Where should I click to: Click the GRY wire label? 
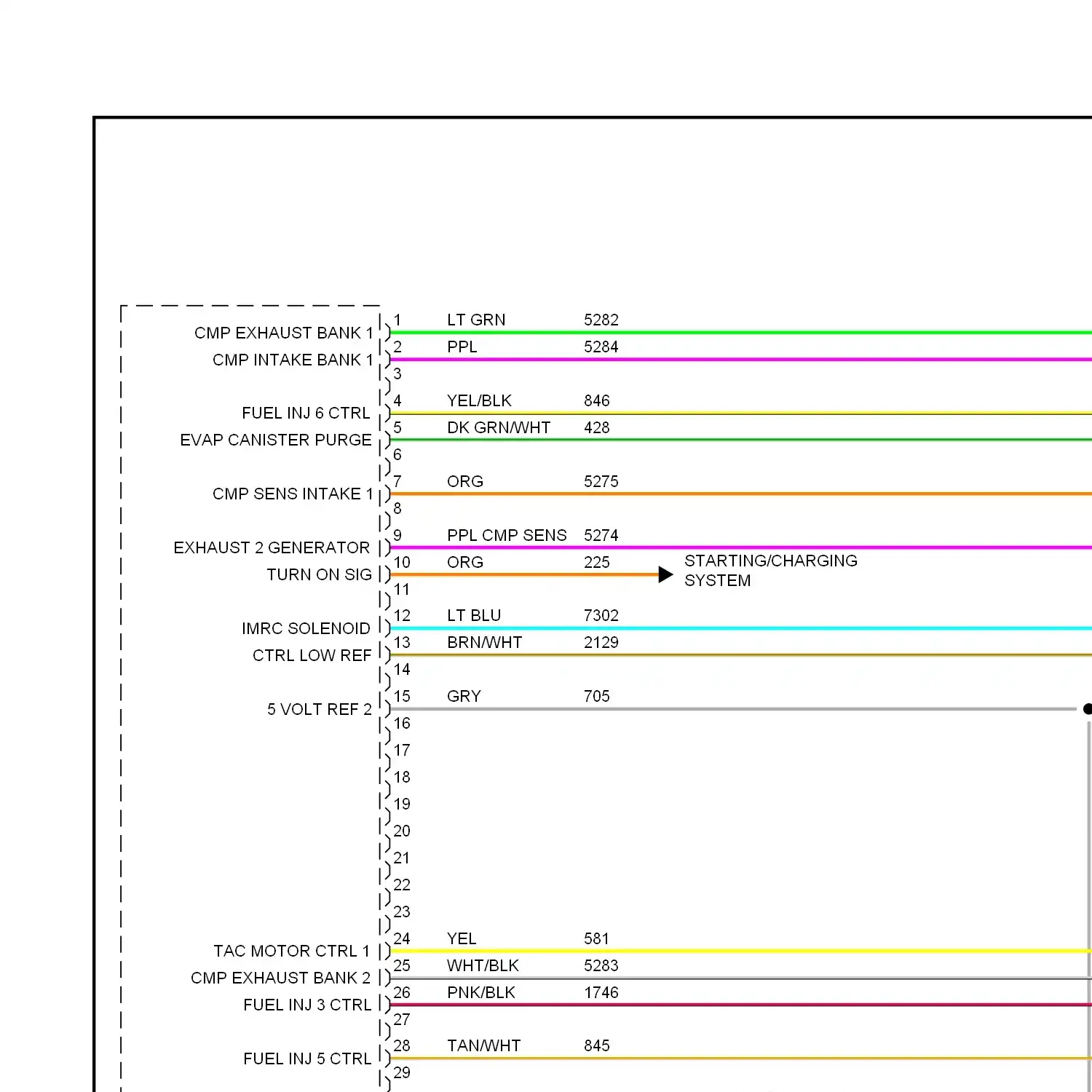[x=464, y=696]
